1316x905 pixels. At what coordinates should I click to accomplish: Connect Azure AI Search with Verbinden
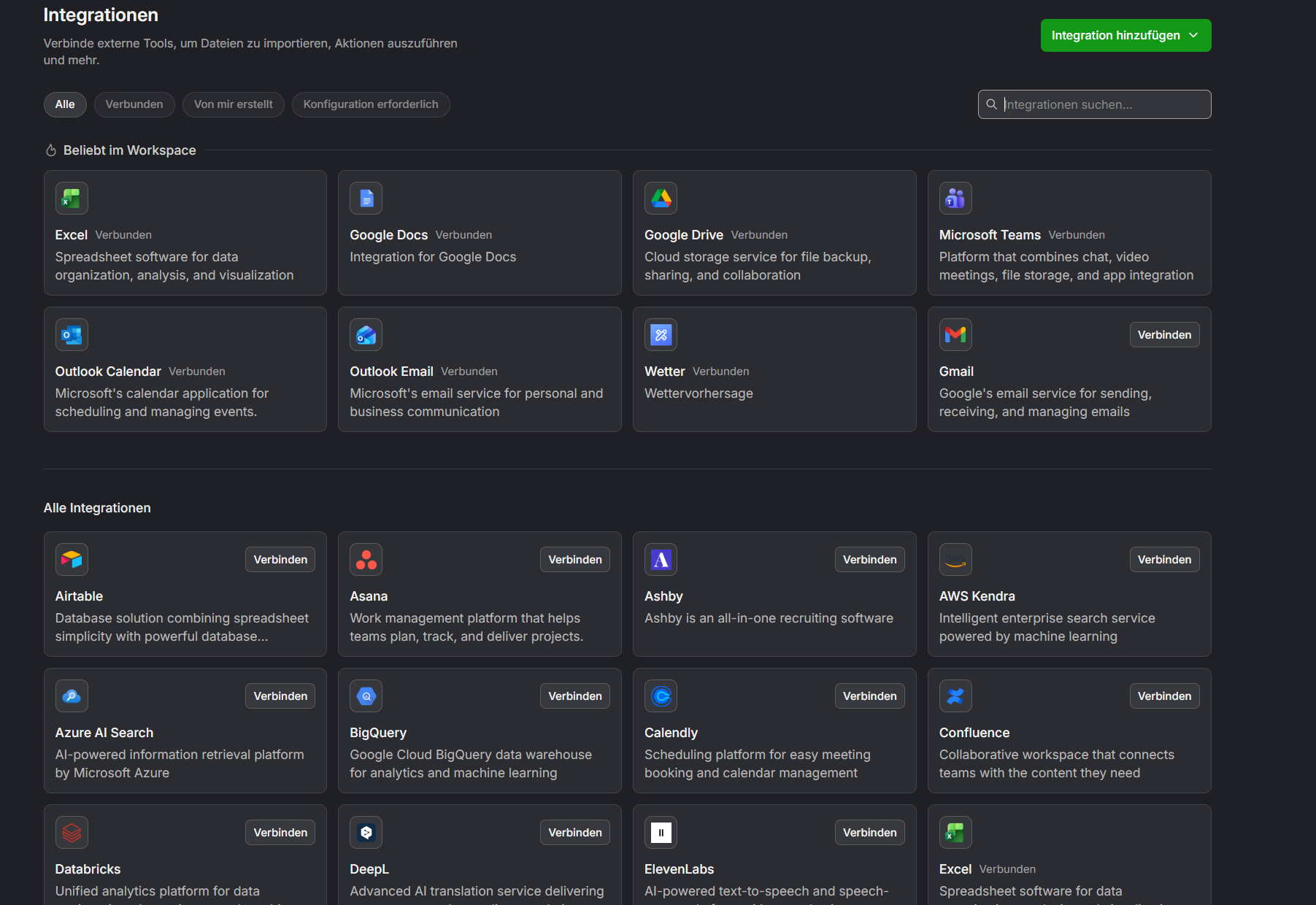[x=280, y=696]
